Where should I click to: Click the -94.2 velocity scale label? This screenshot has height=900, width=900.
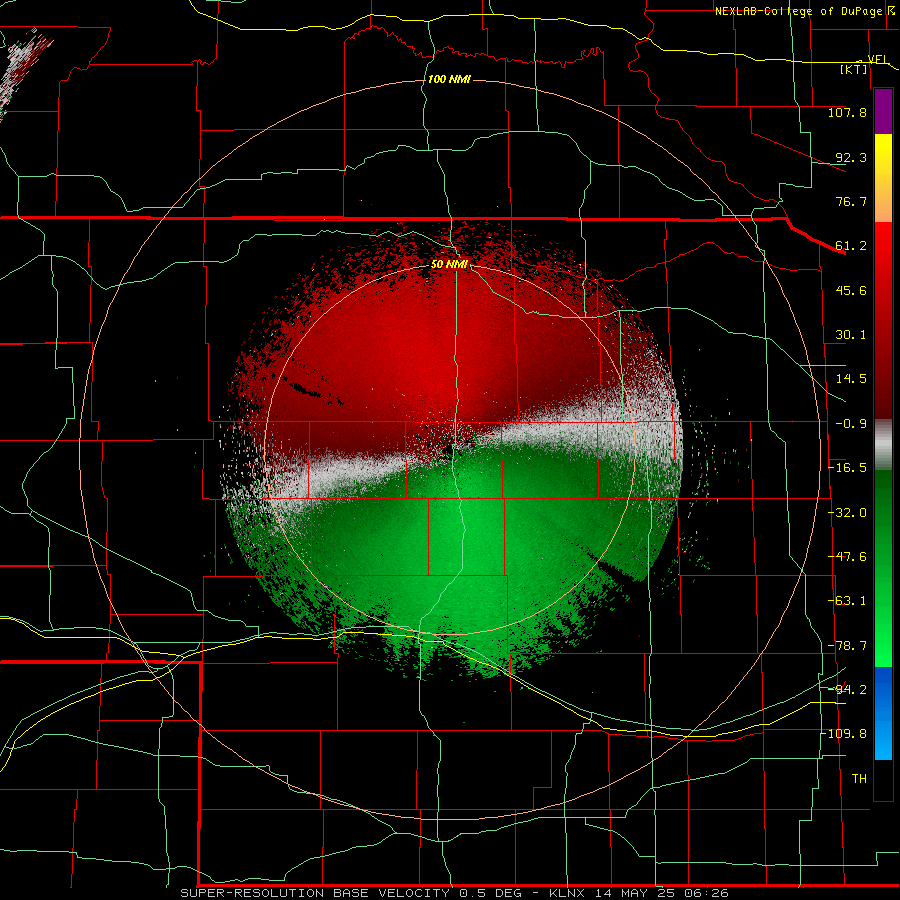click(847, 690)
